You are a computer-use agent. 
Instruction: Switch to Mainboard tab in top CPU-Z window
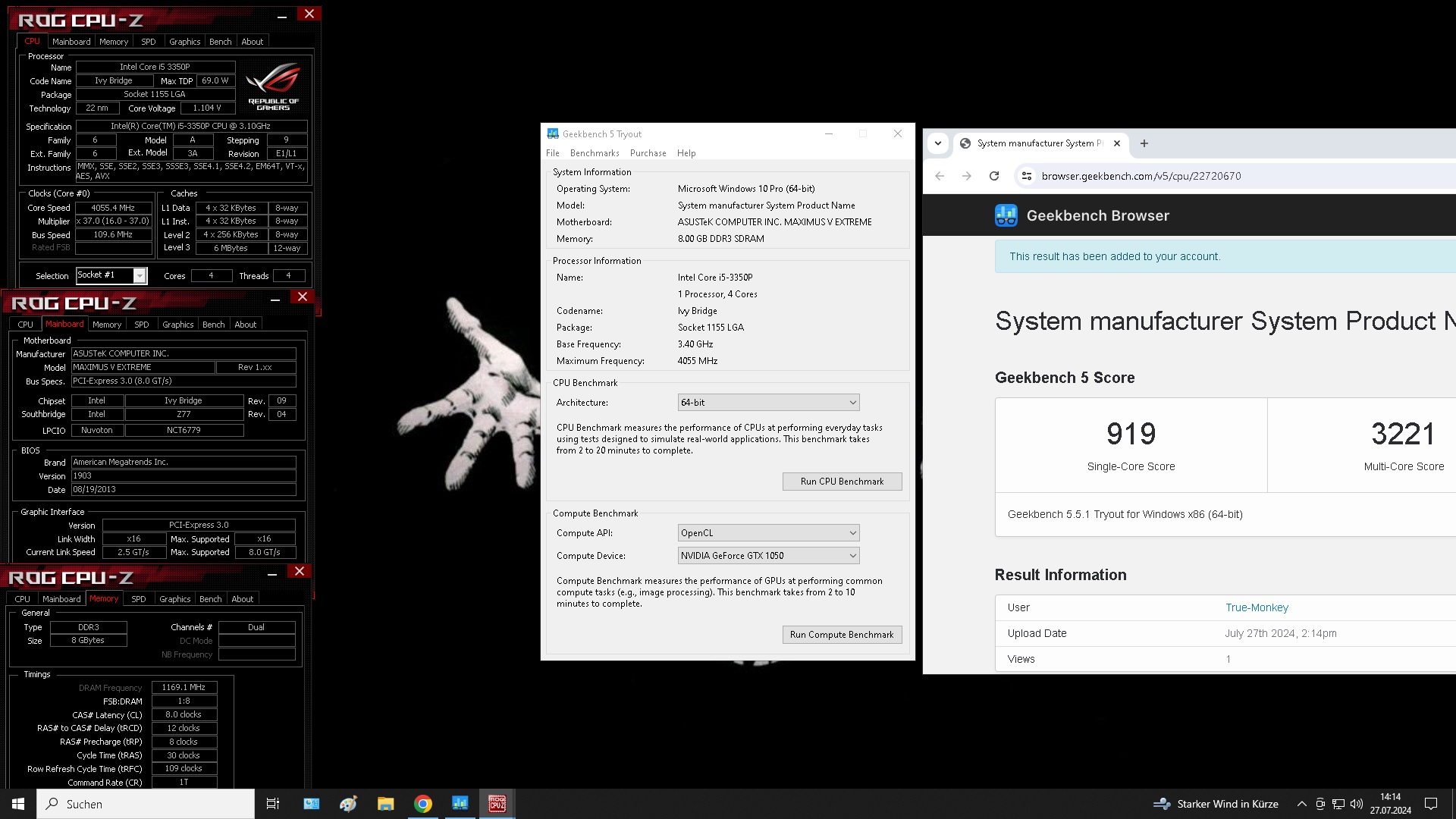[71, 42]
